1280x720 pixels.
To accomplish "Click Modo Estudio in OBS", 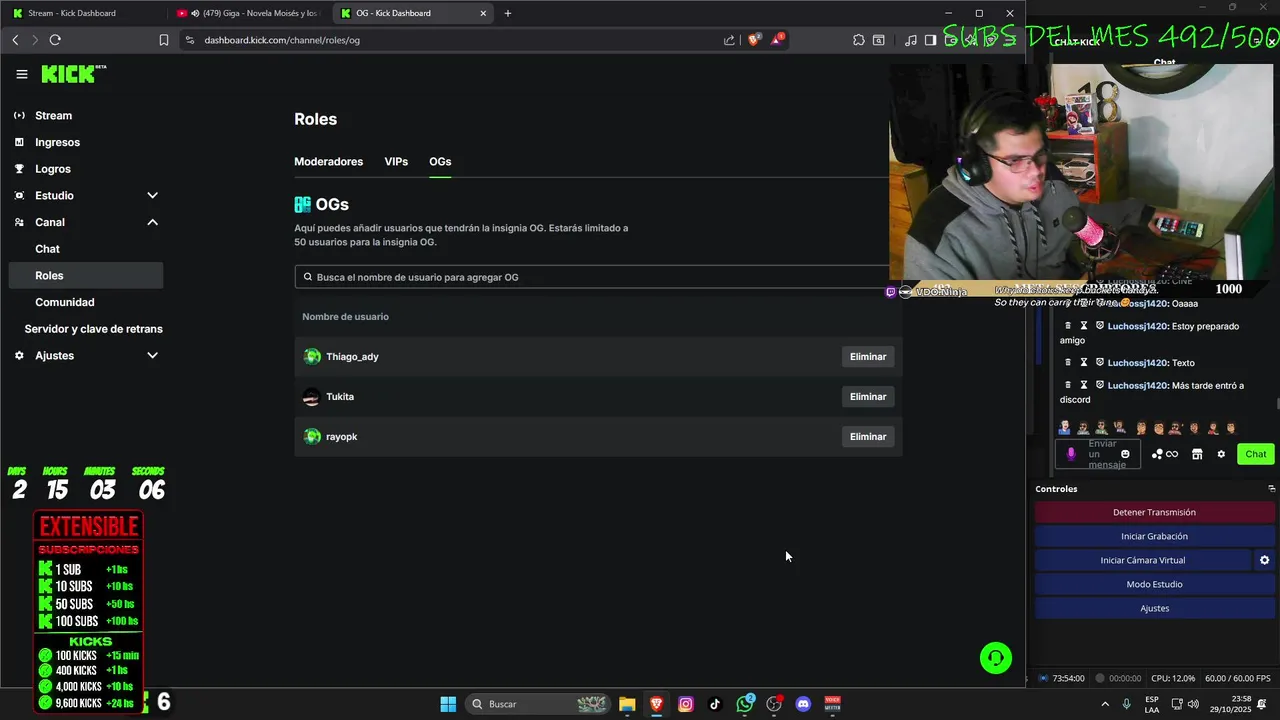I will pyautogui.click(x=1154, y=584).
